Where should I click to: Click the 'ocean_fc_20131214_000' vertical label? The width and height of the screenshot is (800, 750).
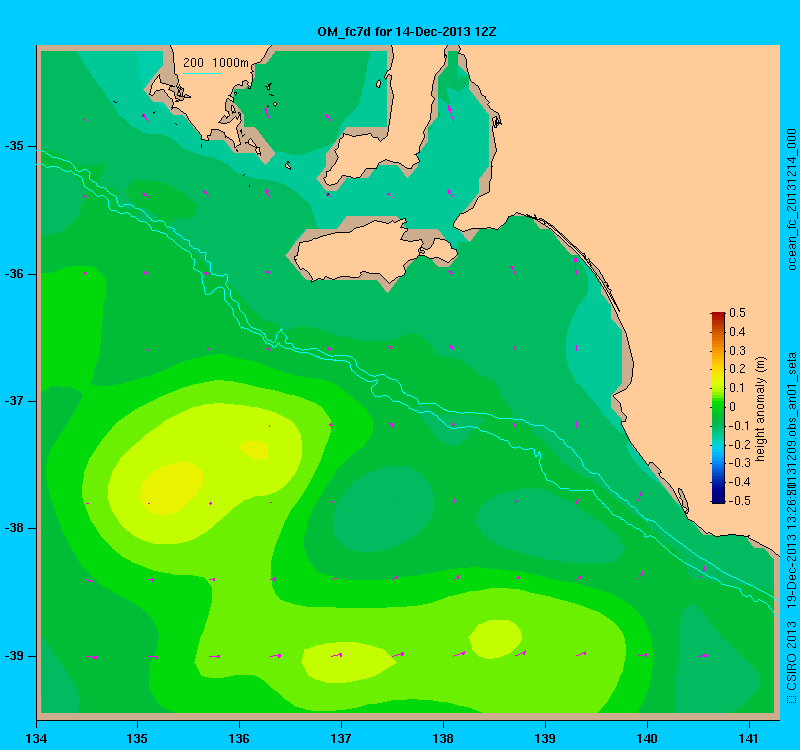791,199
